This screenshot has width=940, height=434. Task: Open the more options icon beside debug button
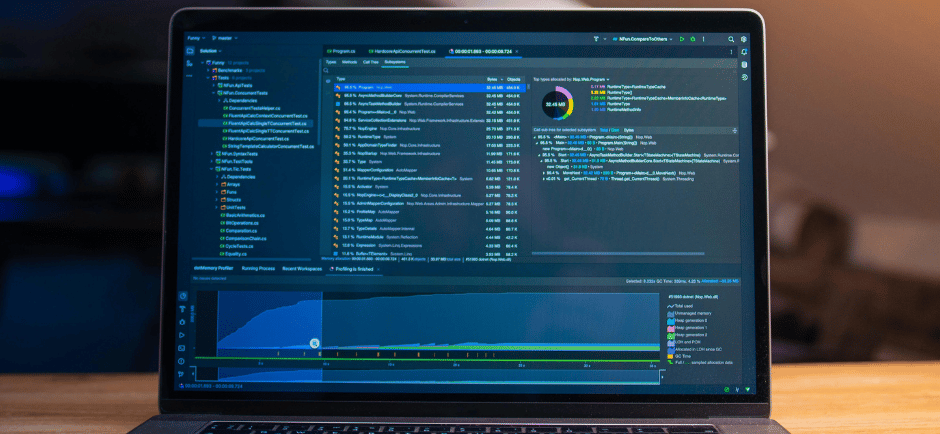tap(703, 39)
